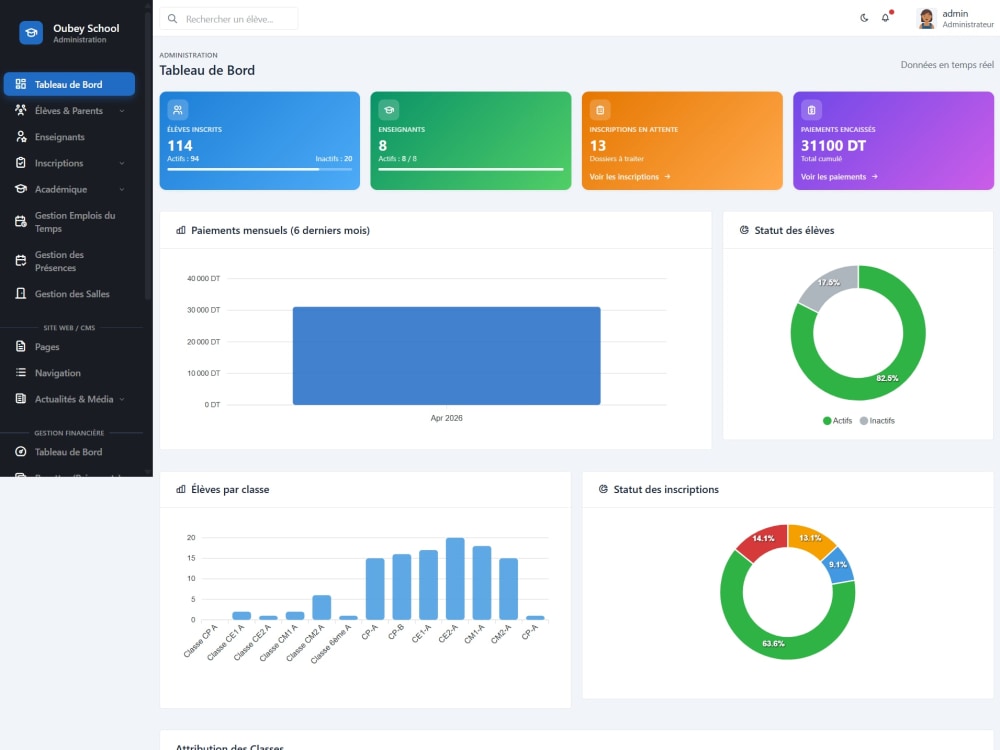Viewport: 1000px width, 750px height.
Task: Click the Paiements mensuels chart icon
Action: pos(180,230)
